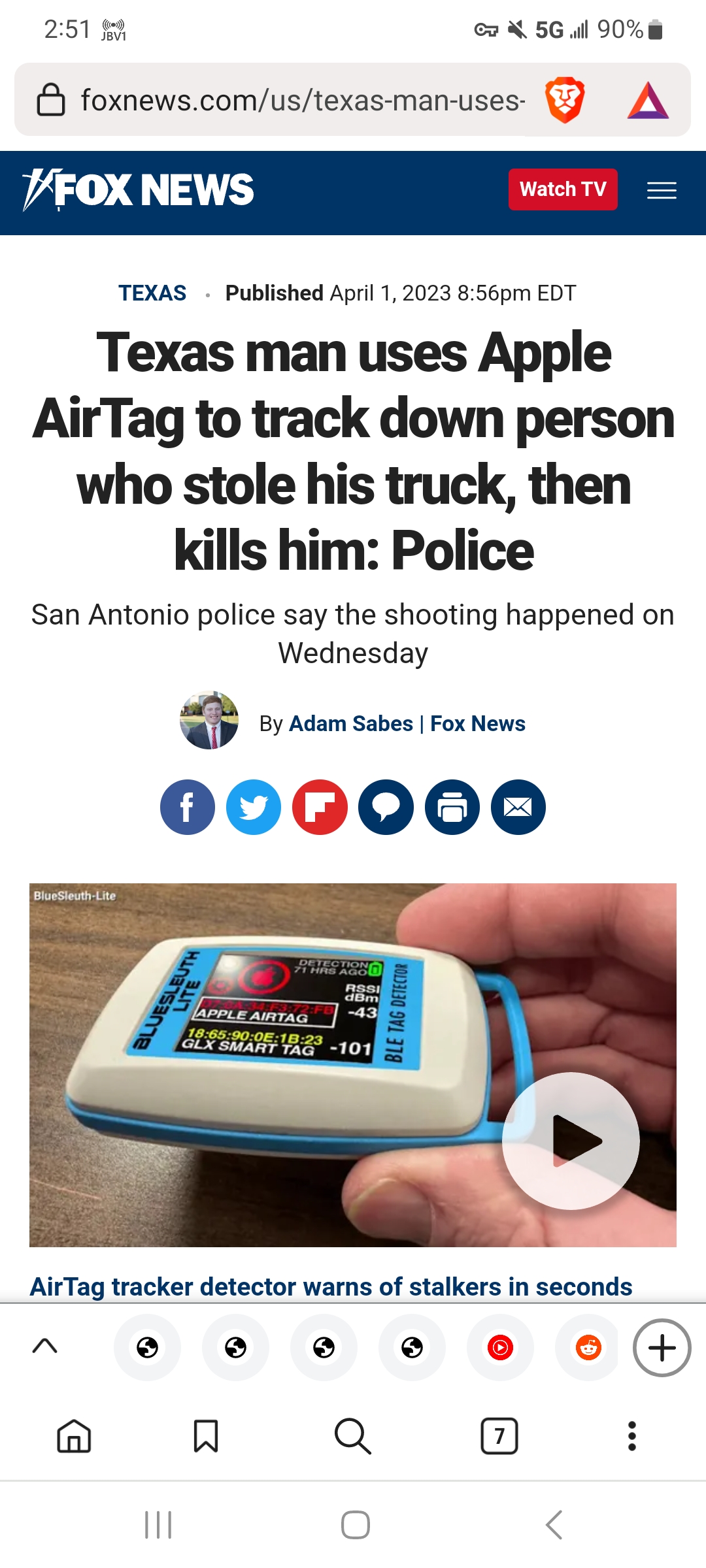This screenshot has width=706, height=1568.
Task: Click the Watch TV button
Action: coord(563,189)
